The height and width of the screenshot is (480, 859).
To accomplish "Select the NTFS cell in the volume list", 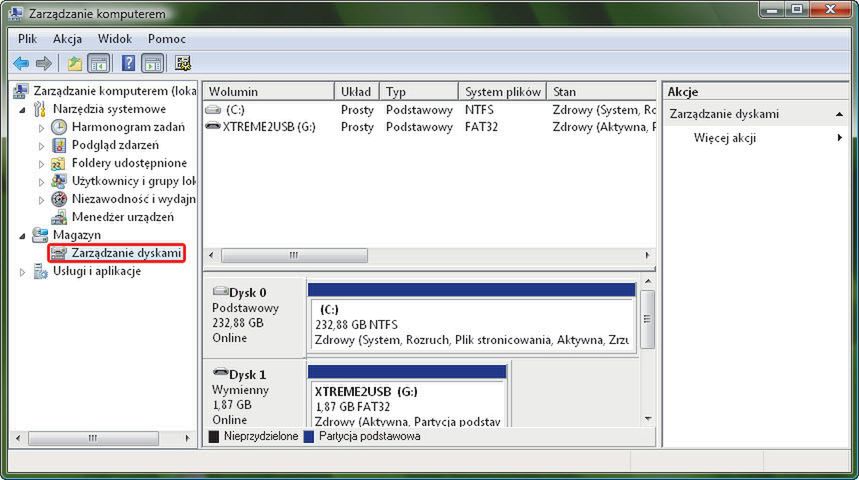I will click(479, 110).
